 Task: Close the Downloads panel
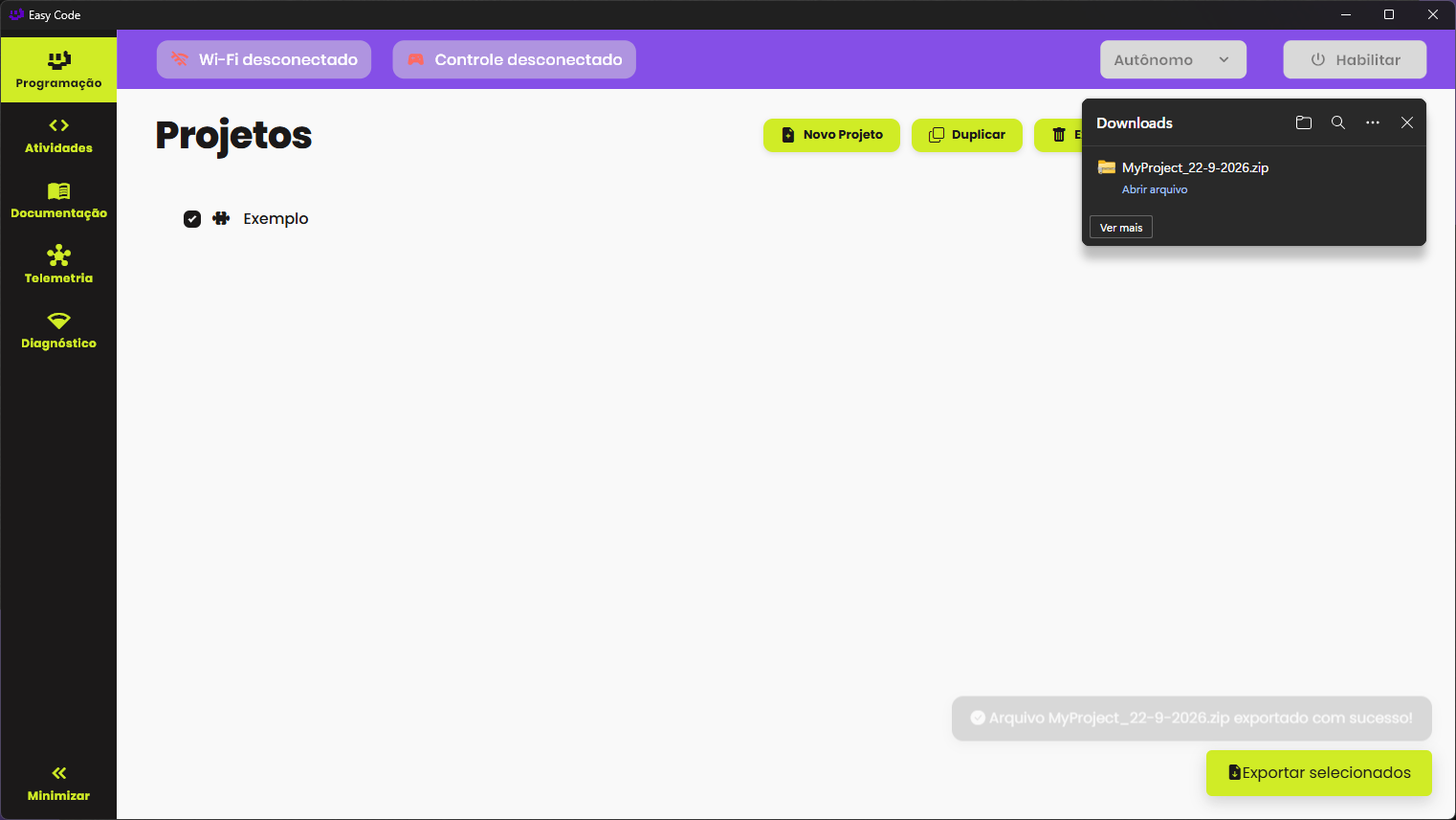[x=1407, y=122]
